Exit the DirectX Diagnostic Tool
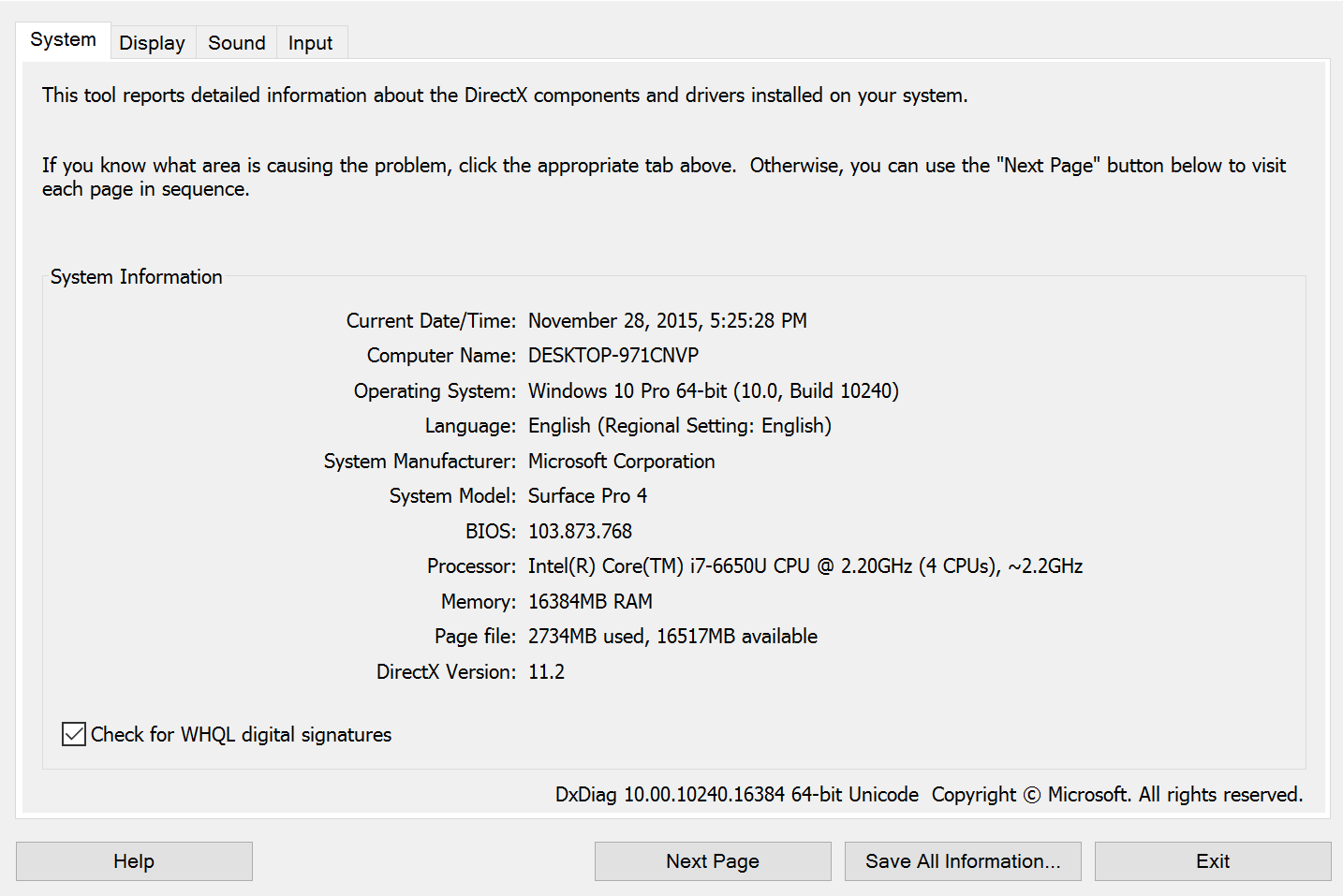The width and height of the screenshot is (1343, 896). click(x=1213, y=861)
